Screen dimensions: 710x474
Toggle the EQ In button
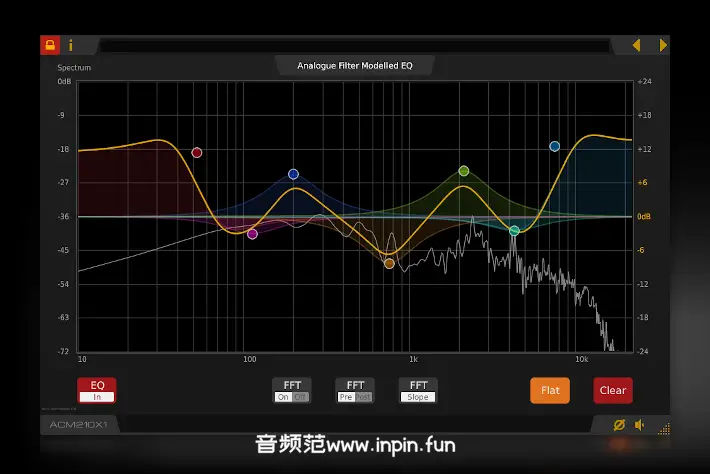(x=97, y=390)
